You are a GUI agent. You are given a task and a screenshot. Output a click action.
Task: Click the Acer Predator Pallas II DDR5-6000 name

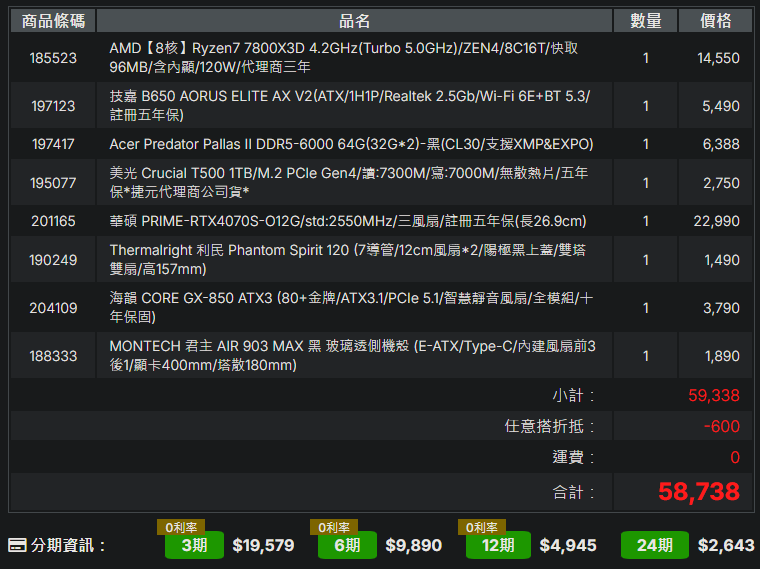[351, 144]
